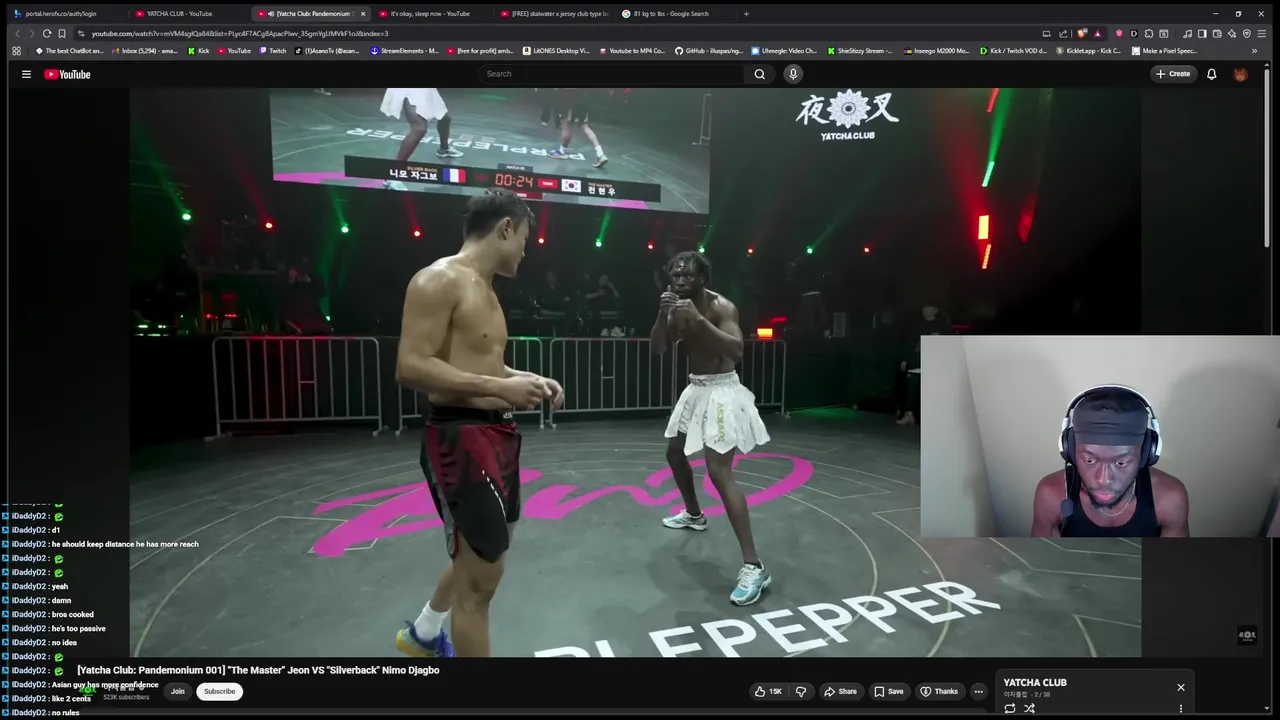Show hidden bookmarks with the double chevron
Screen dimensions: 1280x720
tap(1254, 51)
